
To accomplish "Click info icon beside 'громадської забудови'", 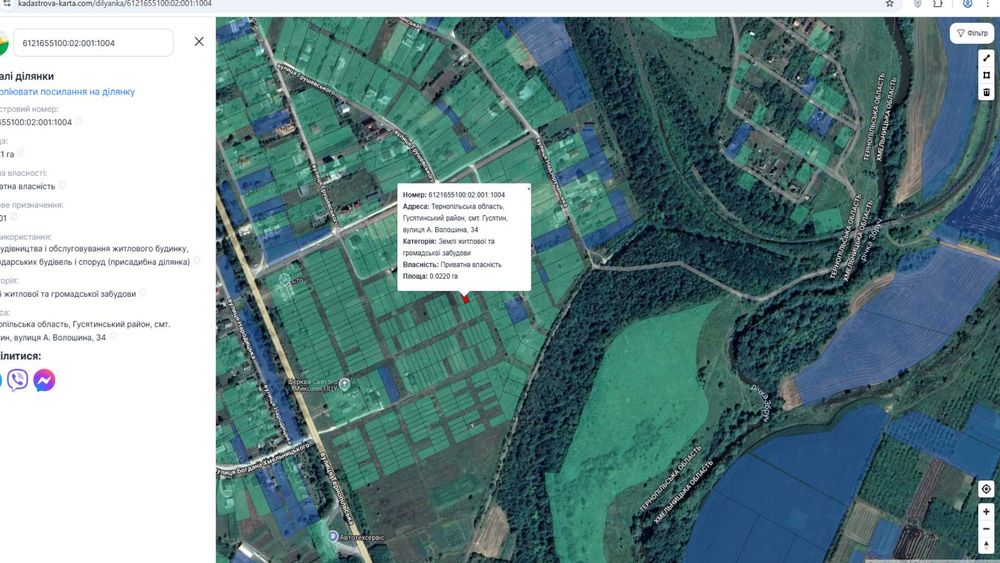I will (143, 293).
